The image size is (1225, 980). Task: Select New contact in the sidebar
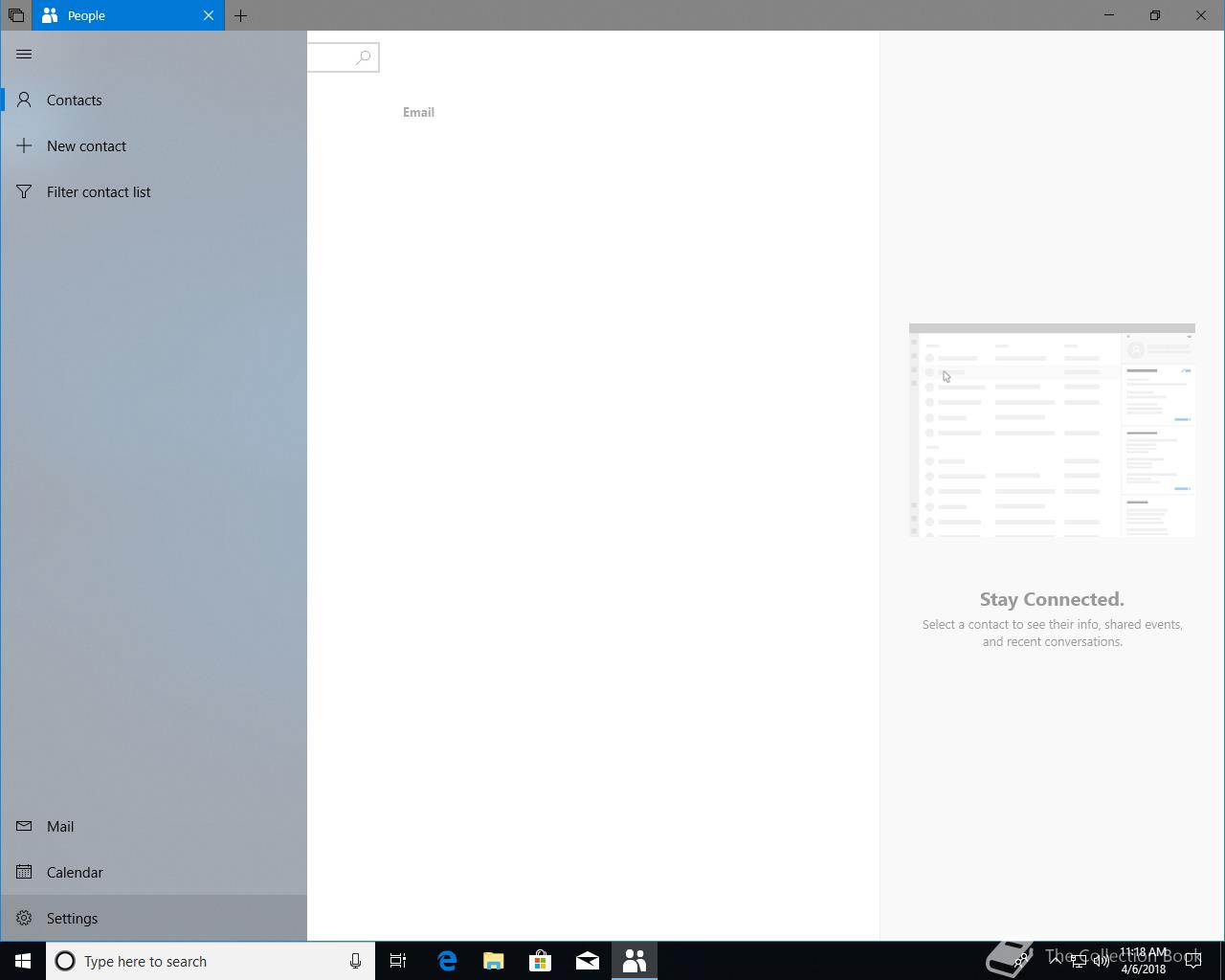click(x=154, y=145)
